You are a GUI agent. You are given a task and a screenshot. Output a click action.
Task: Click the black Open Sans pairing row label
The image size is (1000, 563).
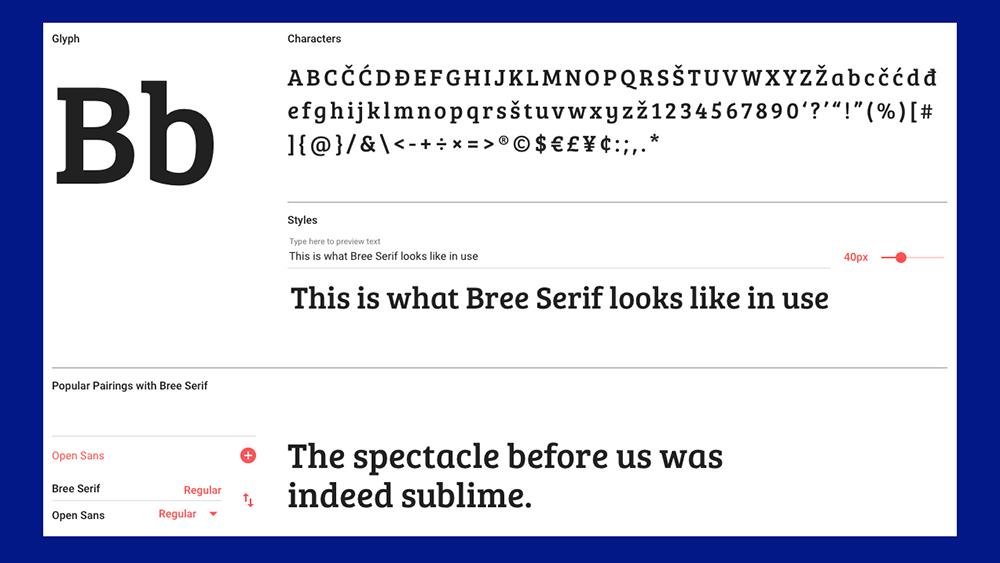[78, 515]
